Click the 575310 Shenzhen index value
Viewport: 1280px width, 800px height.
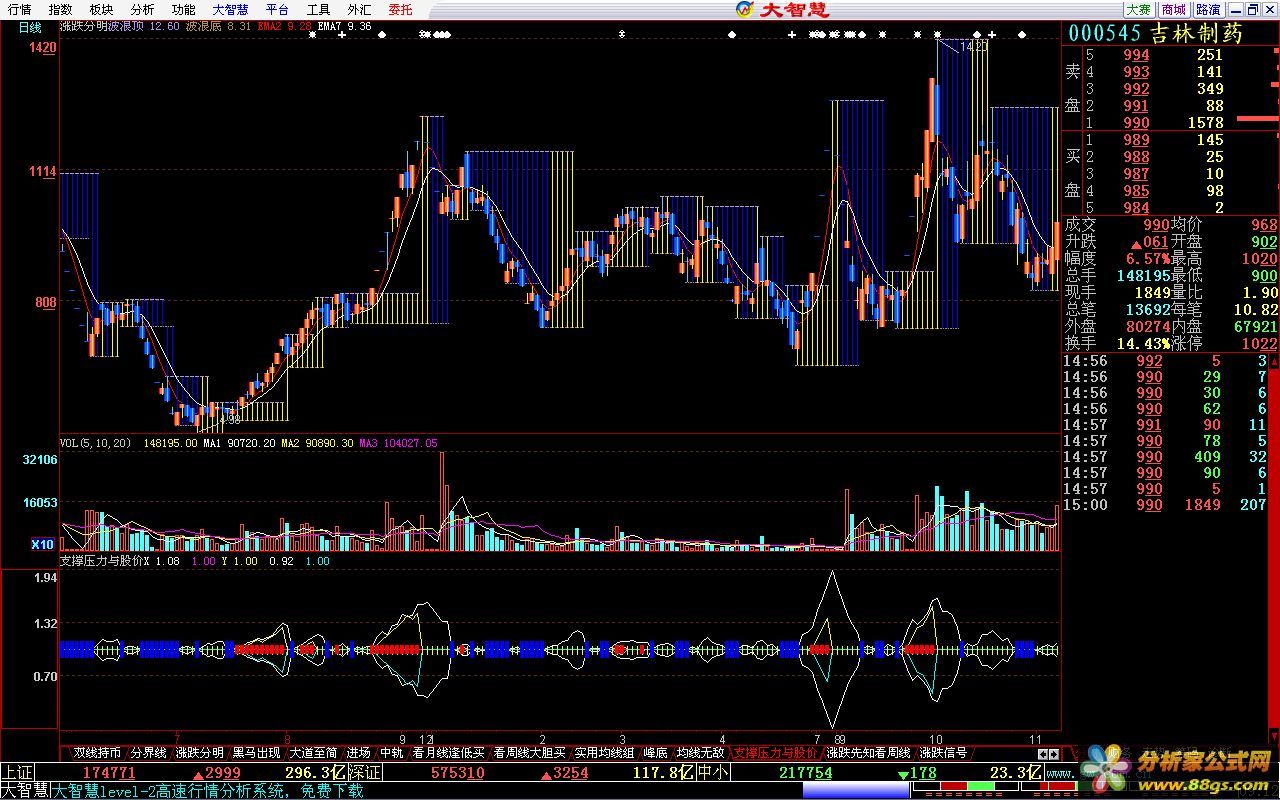coord(457,773)
